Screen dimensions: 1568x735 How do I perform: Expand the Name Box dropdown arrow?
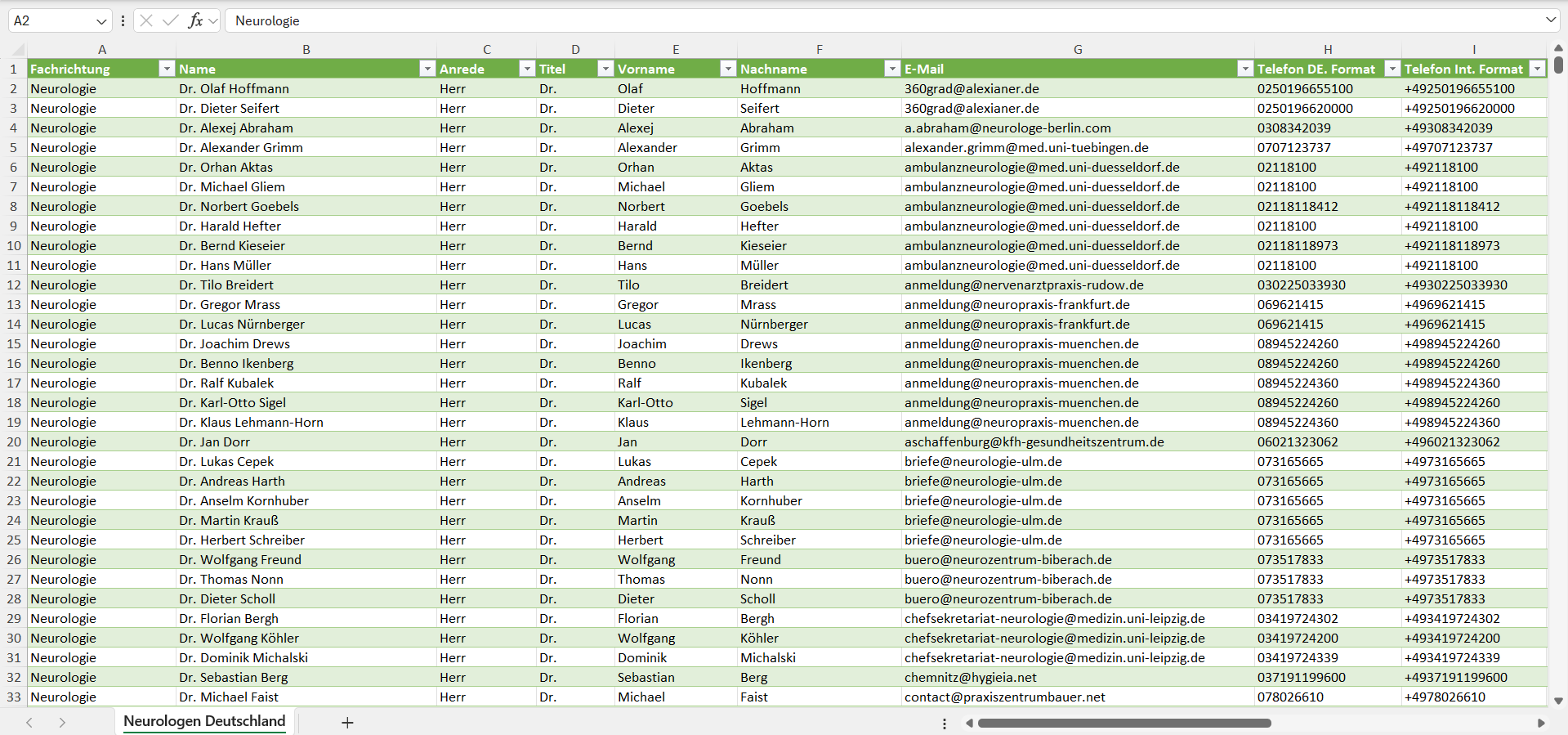(x=101, y=21)
